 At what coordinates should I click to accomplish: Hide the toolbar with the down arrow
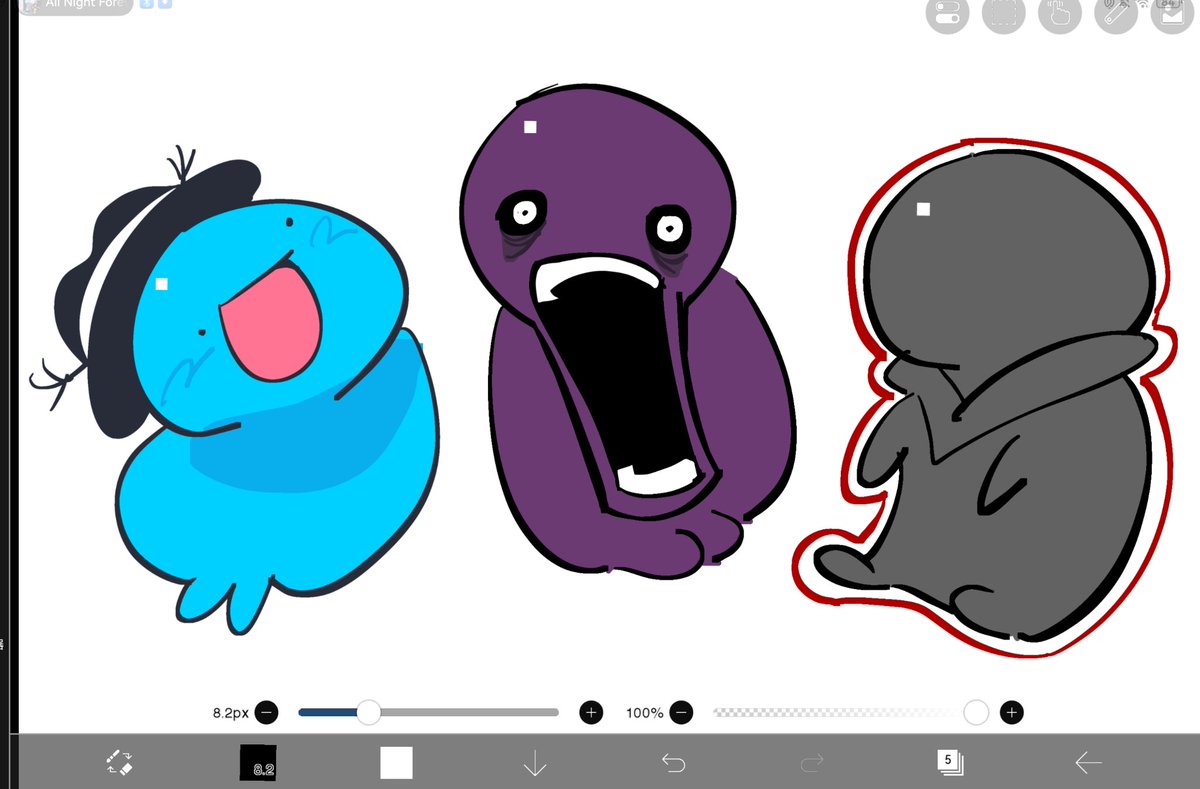click(x=535, y=764)
